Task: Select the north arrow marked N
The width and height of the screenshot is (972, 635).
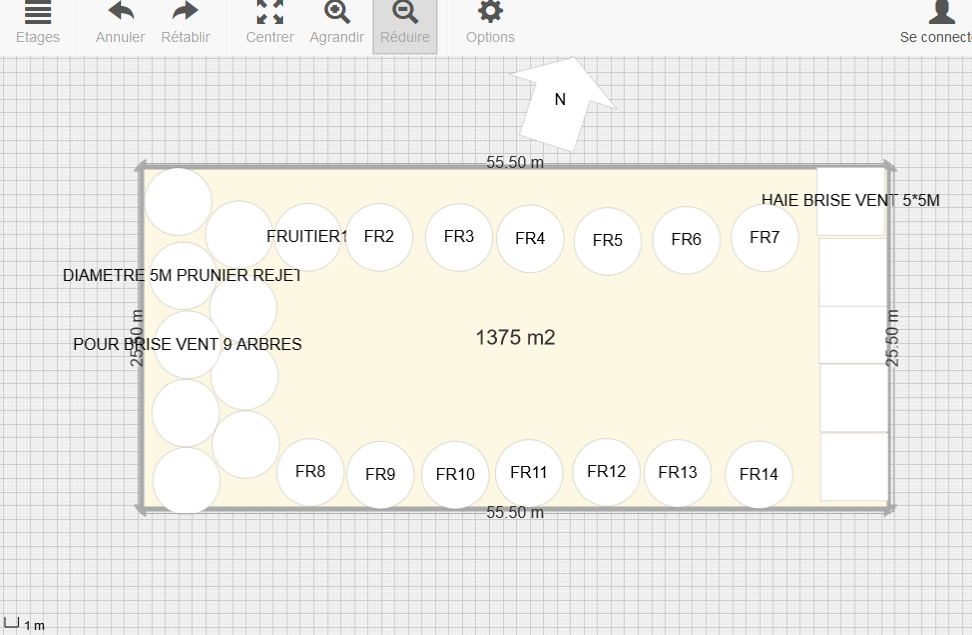Action: [x=561, y=100]
